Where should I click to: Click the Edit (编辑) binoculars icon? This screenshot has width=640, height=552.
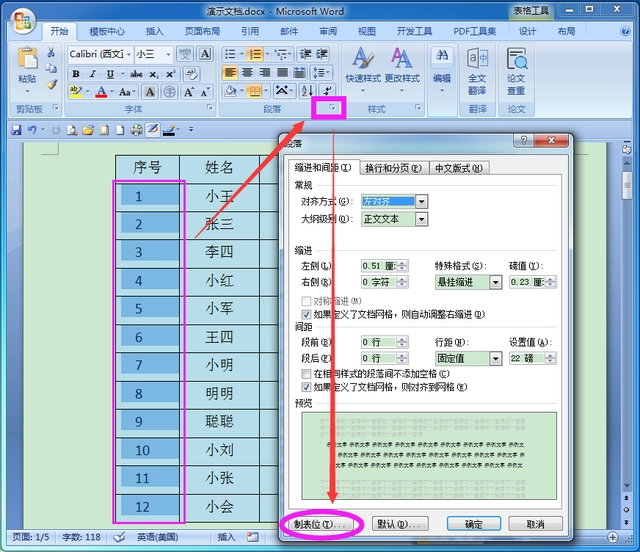(x=441, y=64)
